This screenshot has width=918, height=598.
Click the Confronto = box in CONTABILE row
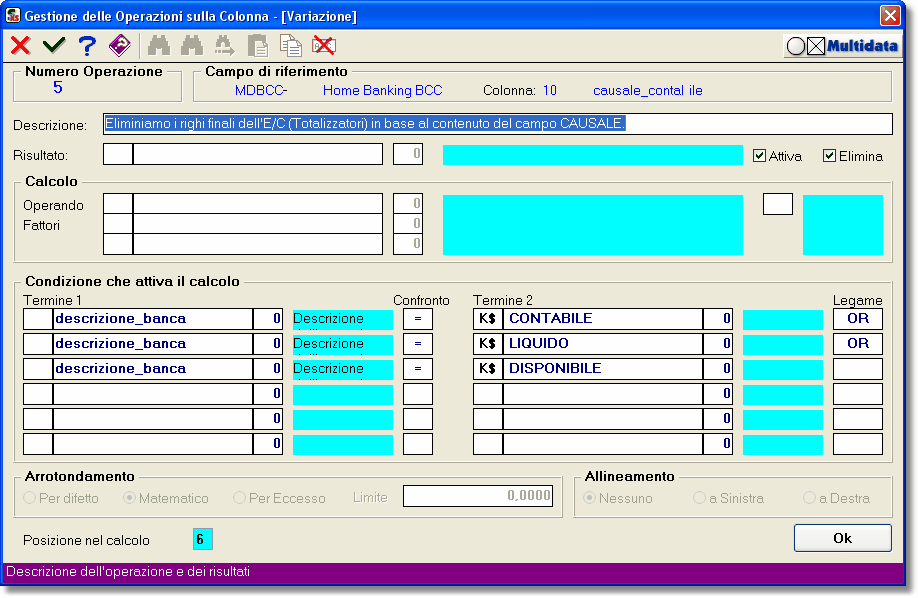pyautogui.click(x=418, y=319)
